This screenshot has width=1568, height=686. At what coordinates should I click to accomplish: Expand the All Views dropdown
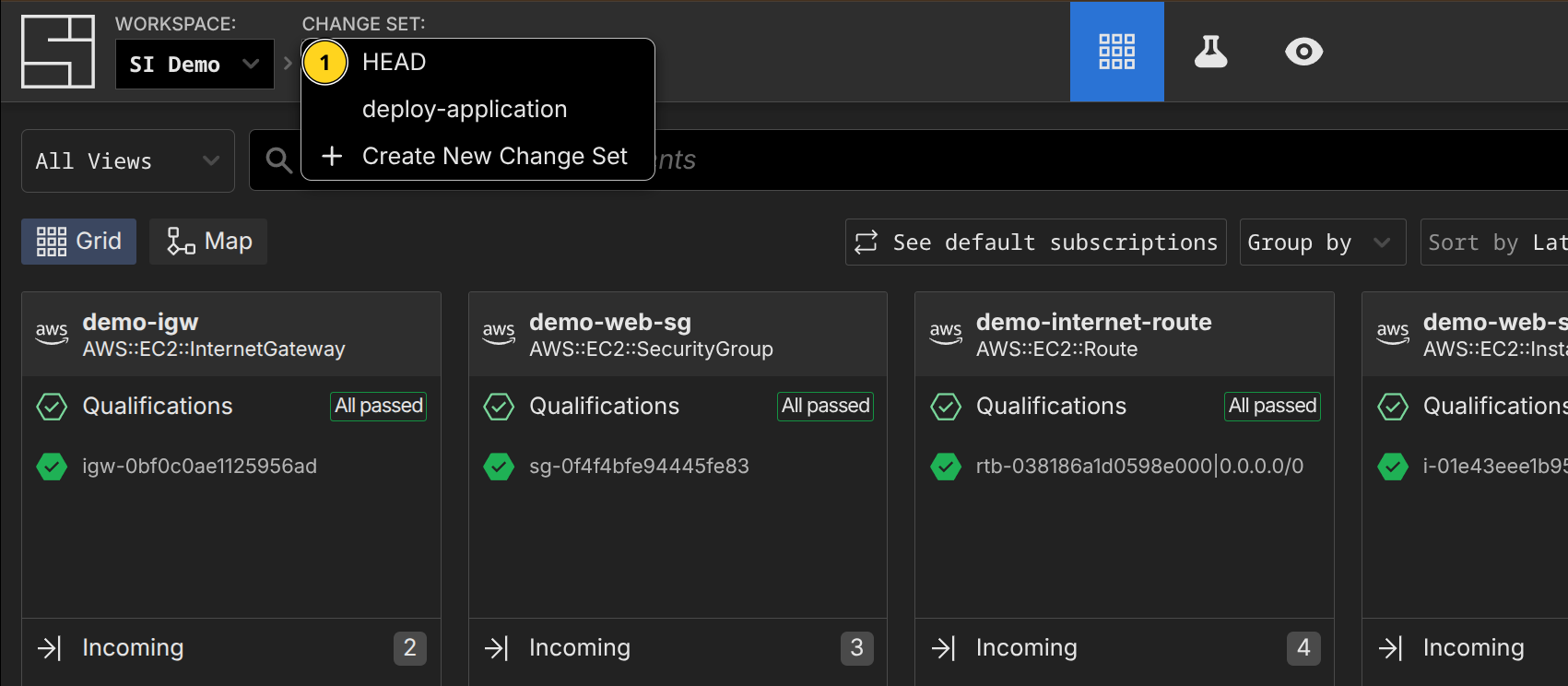click(x=128, y=161)
